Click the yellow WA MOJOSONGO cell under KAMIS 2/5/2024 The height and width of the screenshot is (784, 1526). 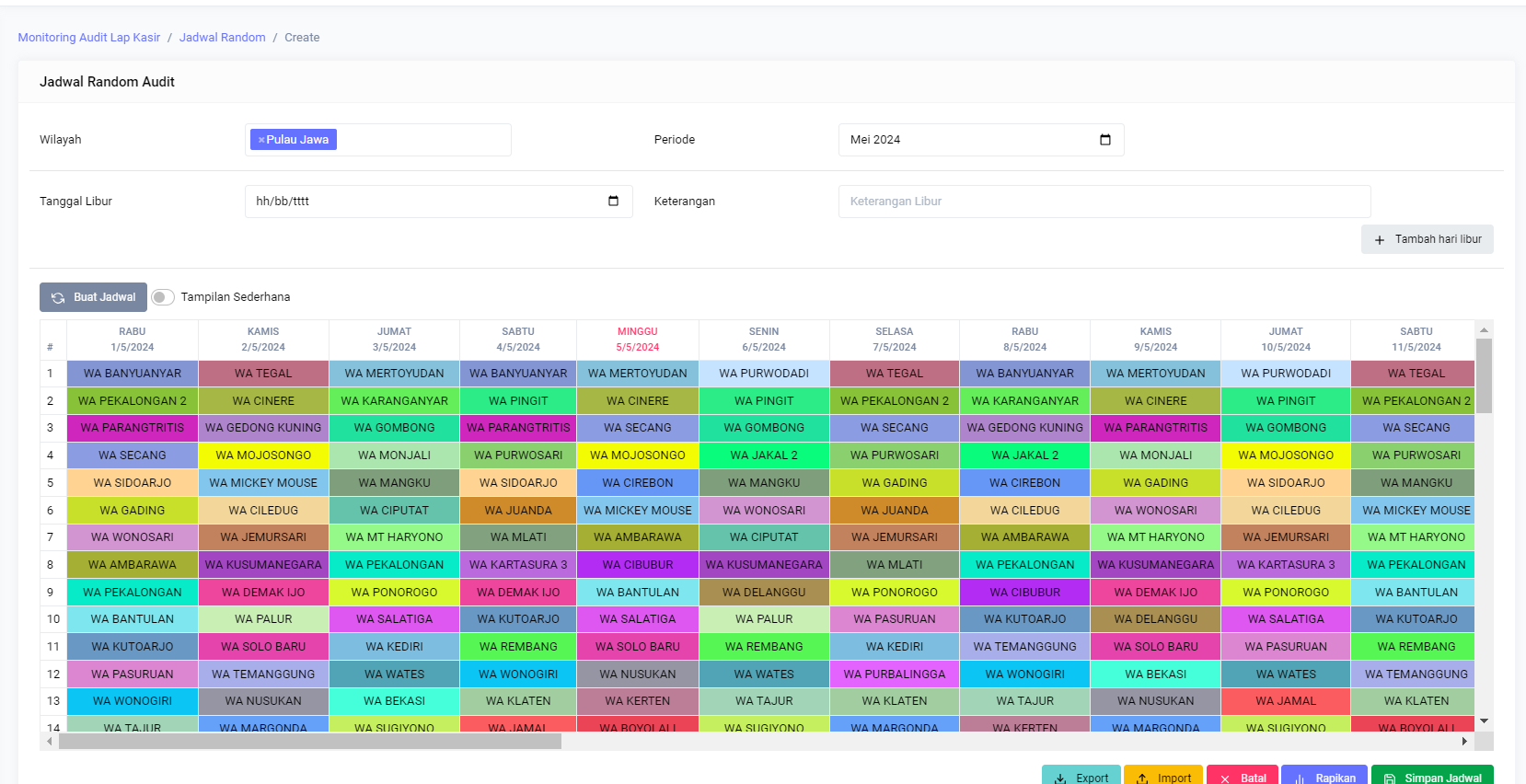(x=263, y=455)
